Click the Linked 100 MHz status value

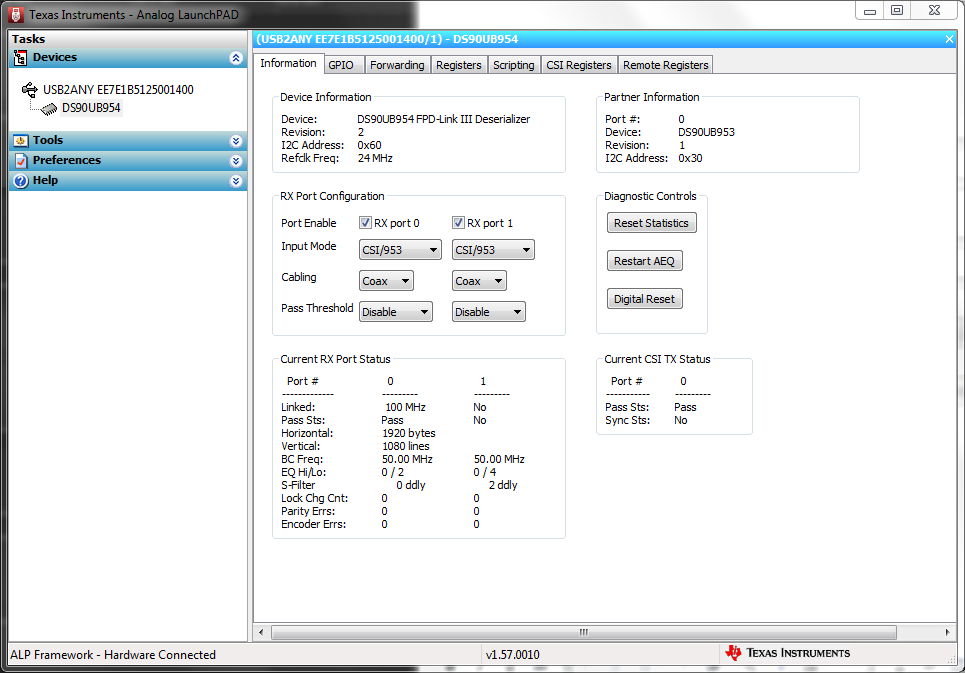405,407
